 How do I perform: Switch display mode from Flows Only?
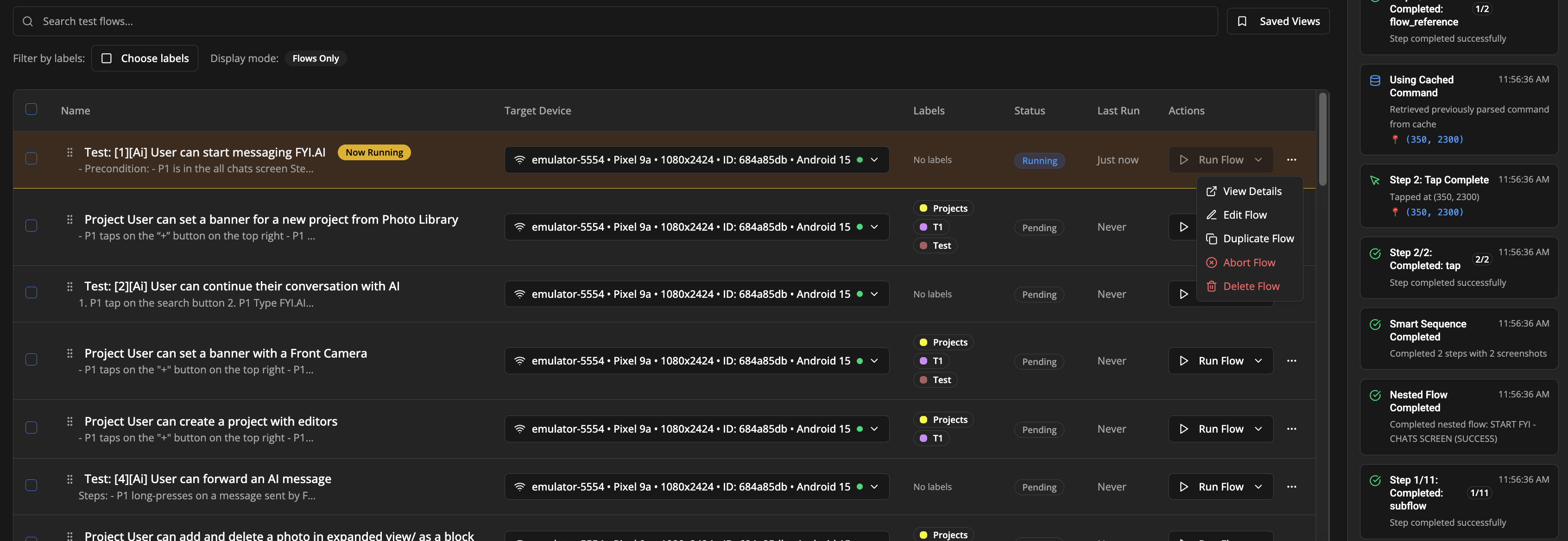[x=315, y=58]
